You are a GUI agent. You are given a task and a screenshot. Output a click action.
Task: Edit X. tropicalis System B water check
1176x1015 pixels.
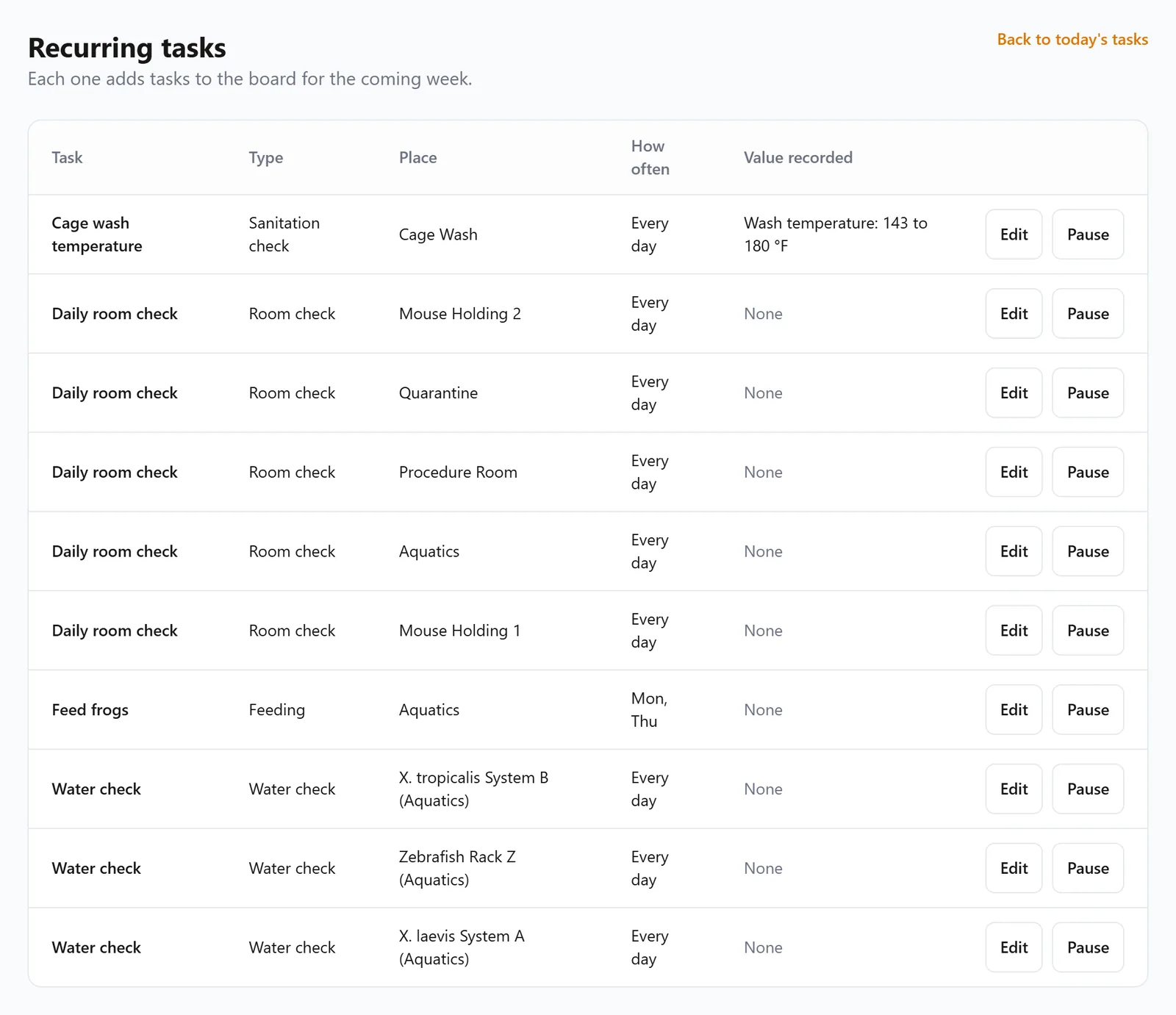[x=1014, y=789]
